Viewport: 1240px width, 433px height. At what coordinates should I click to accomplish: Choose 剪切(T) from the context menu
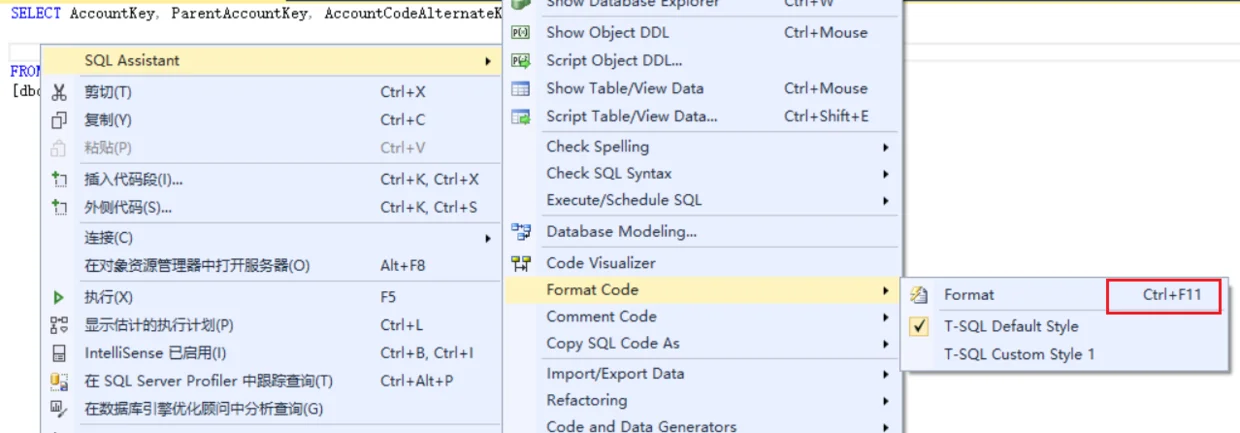(x=271, y=92)
